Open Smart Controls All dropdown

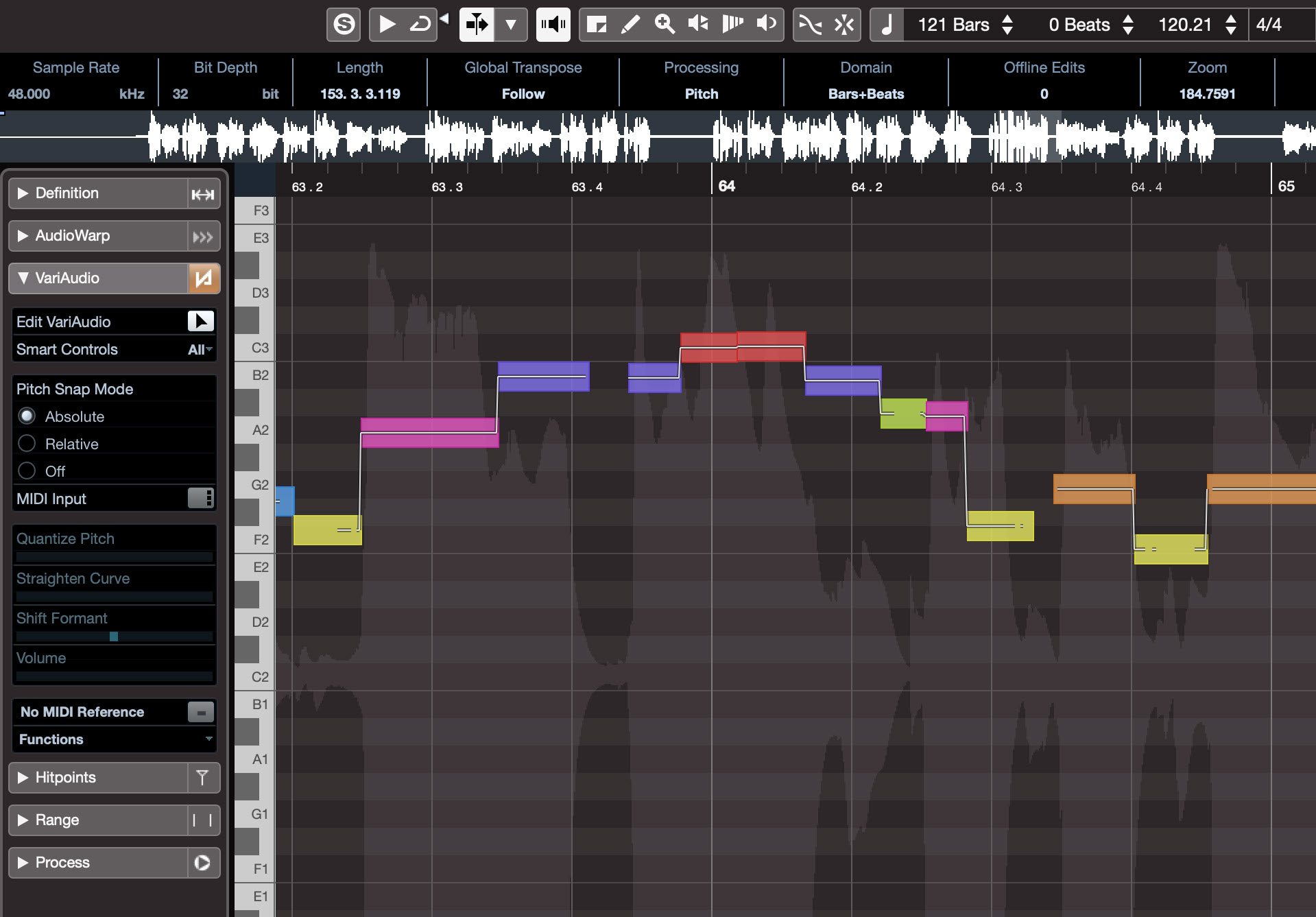pyautogui.click(x=200, y=350)
